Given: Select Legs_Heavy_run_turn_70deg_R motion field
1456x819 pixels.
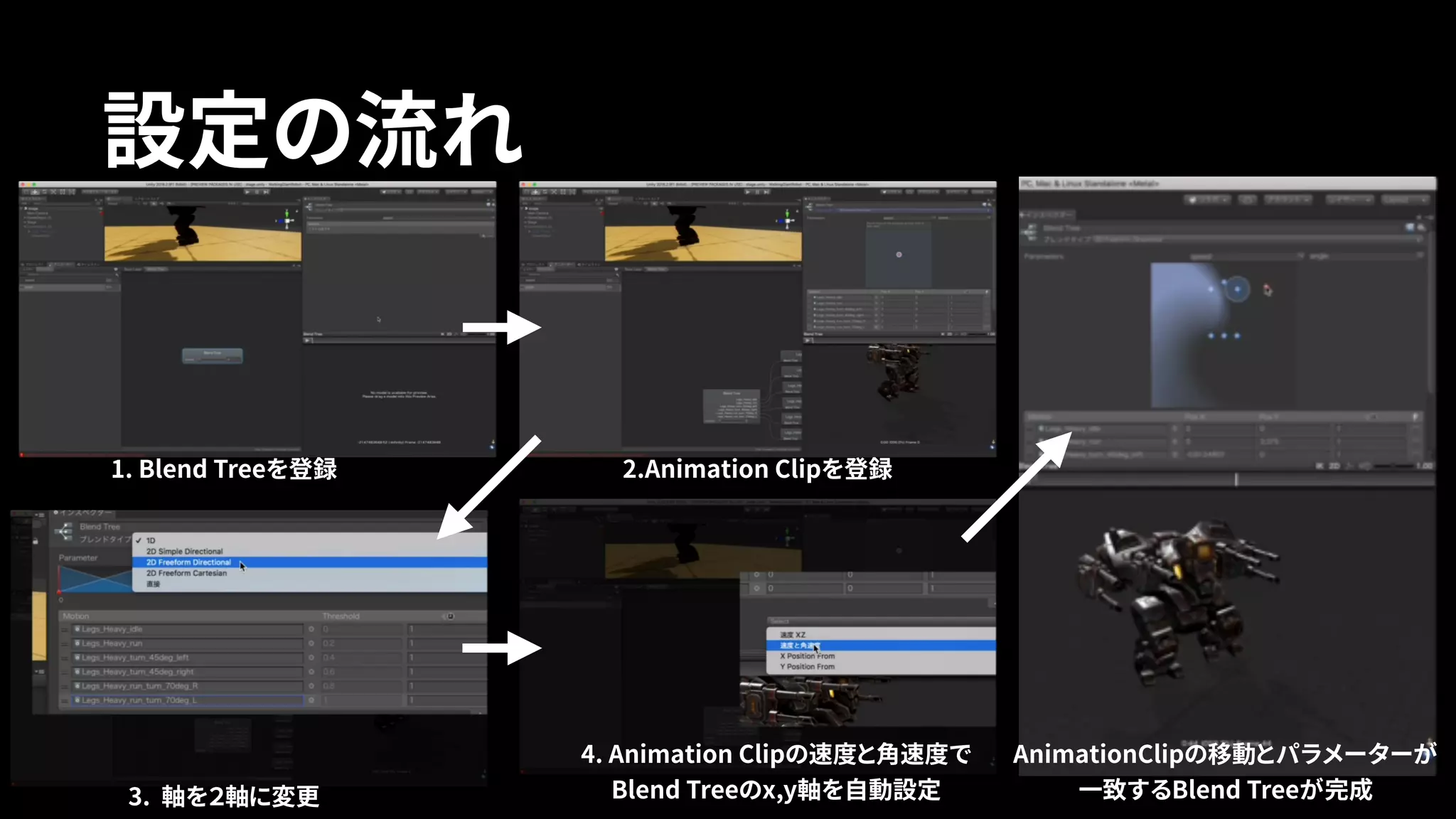Looking at the screenshot, I should pos(188,686).
